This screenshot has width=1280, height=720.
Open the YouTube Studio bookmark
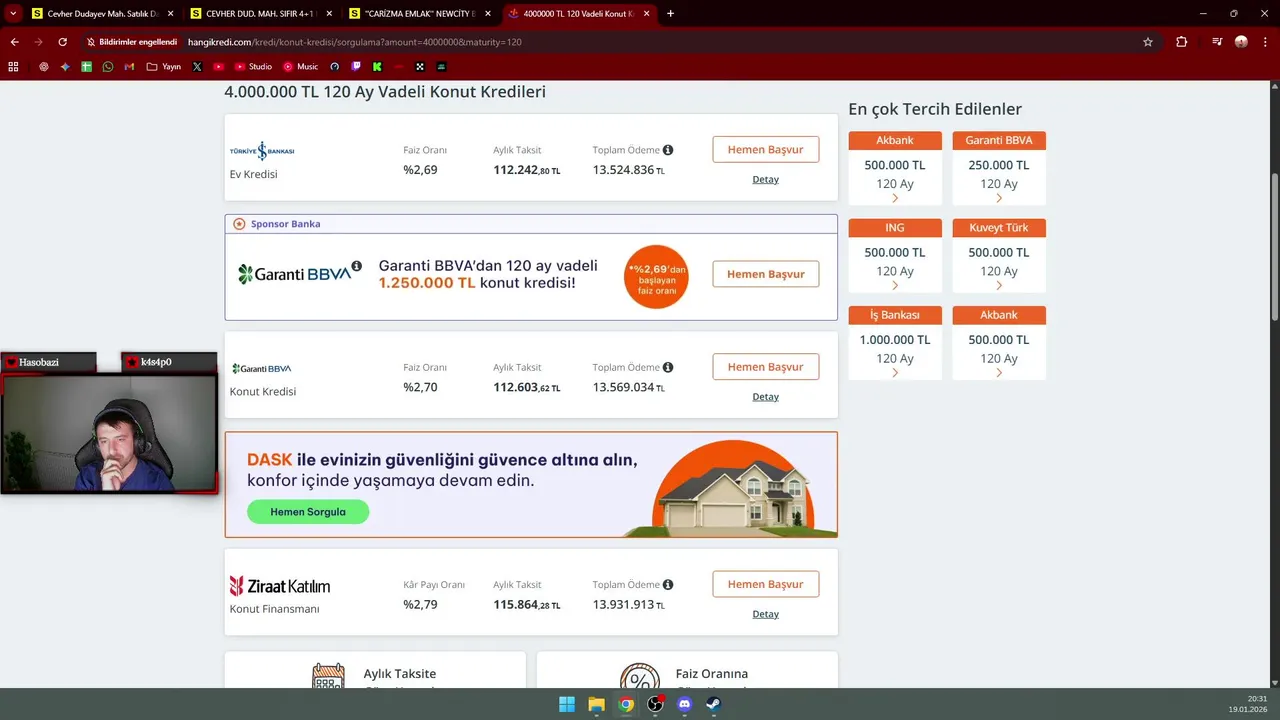pos(253,67)
